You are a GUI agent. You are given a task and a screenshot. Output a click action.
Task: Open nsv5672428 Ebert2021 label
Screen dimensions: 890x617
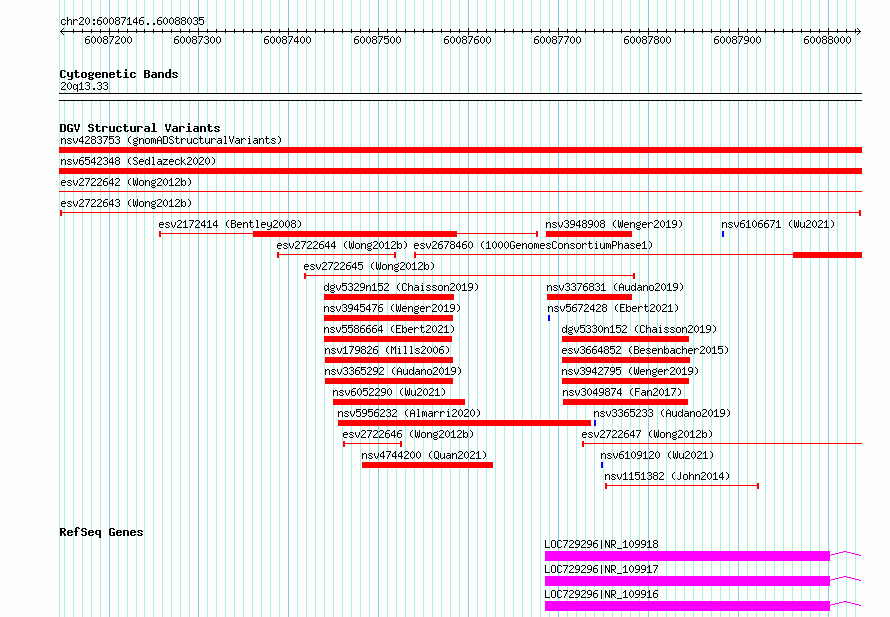pyautogui.click(x=613, y=308)
